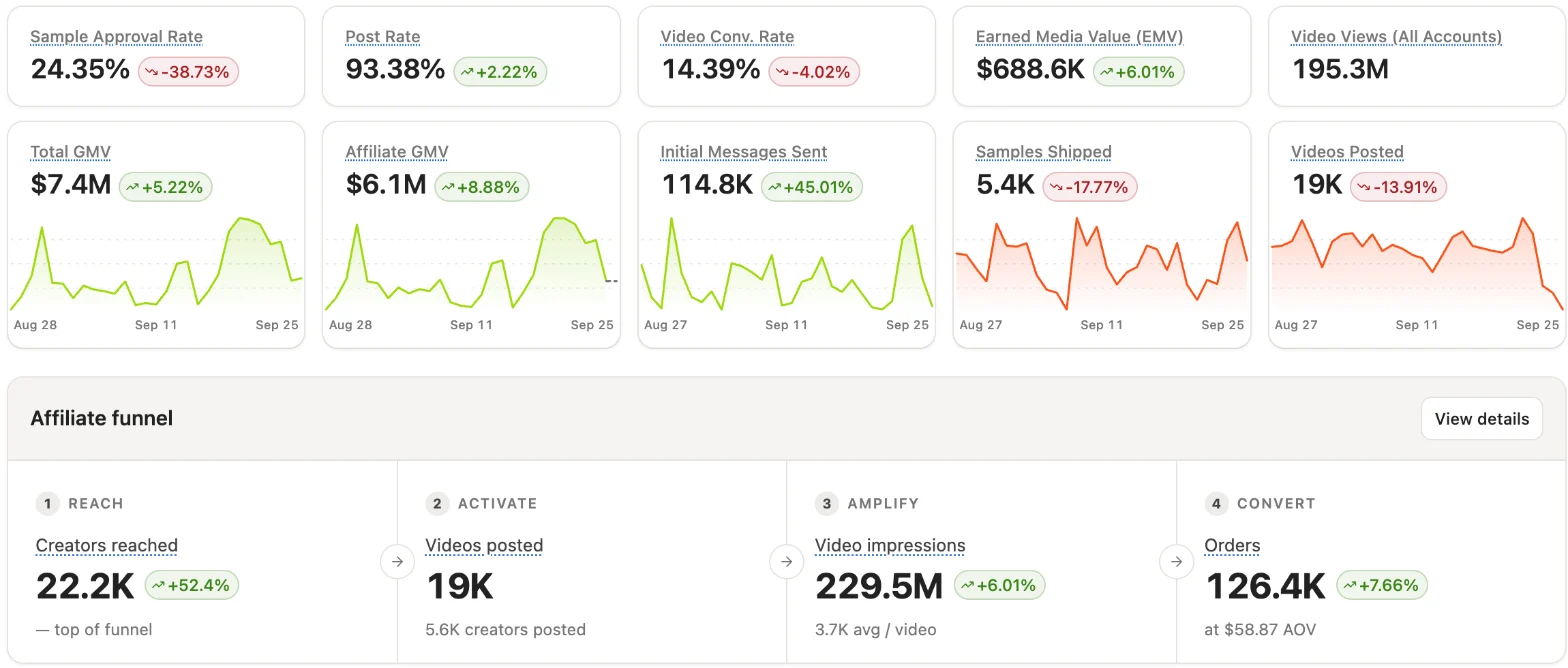Viewport: 1568px width, 668px height.
Task: Click step number 3 AMPLIFY badge
Action: tap(826, 504)
